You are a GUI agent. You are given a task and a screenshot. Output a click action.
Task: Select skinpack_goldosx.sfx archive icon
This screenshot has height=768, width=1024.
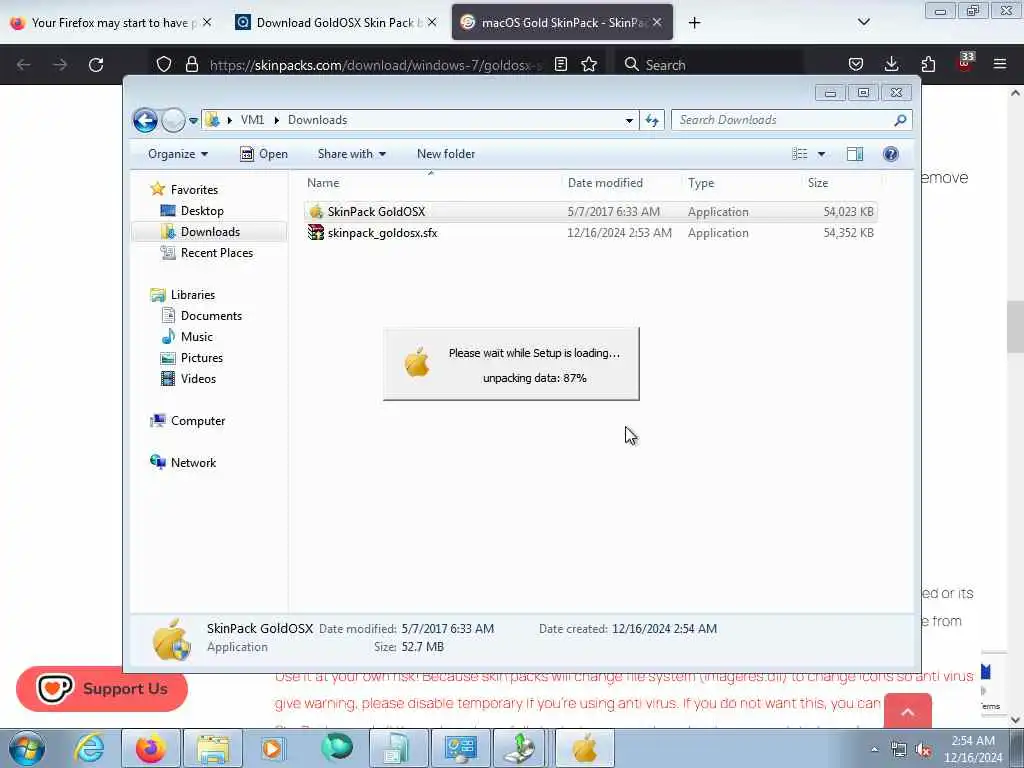(316, 232)
